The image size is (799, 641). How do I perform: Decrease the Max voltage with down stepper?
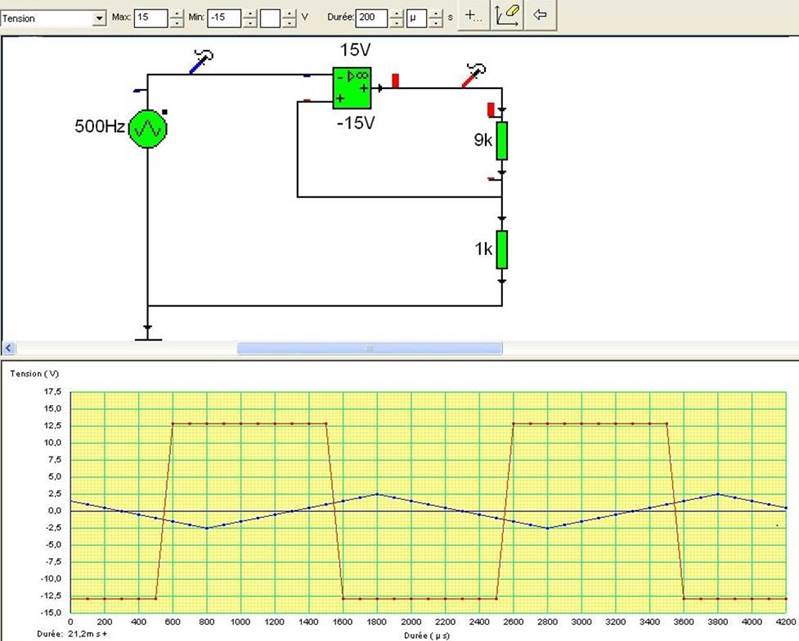click(x=177, y=22)
